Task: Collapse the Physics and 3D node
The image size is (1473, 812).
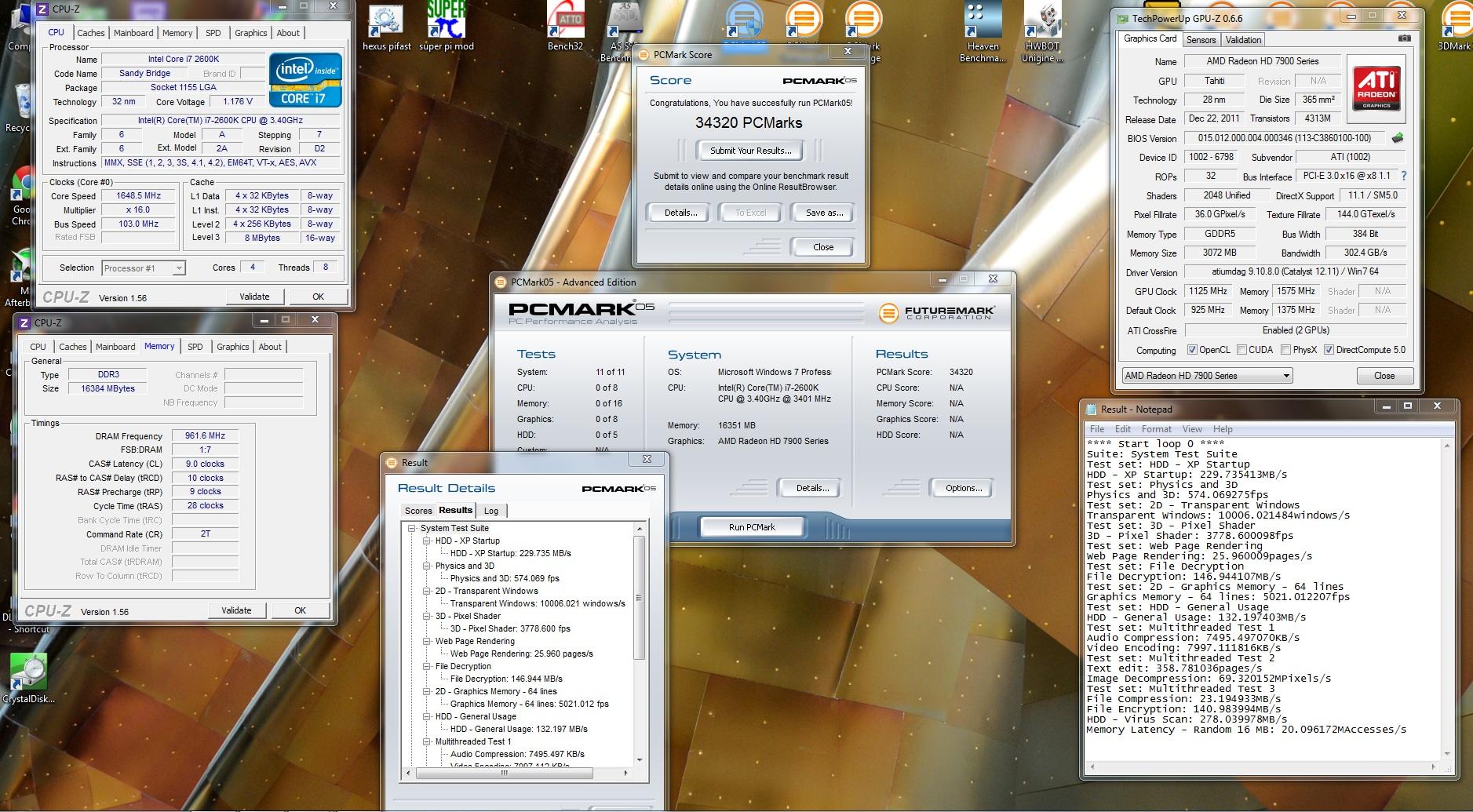Action: click(x=426, y=566)
